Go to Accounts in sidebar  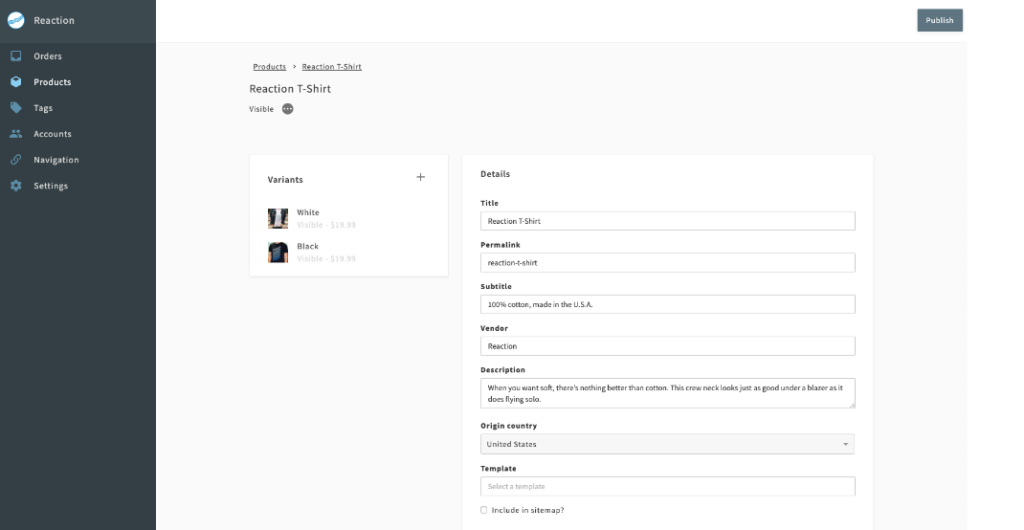(x=52, y=134)
